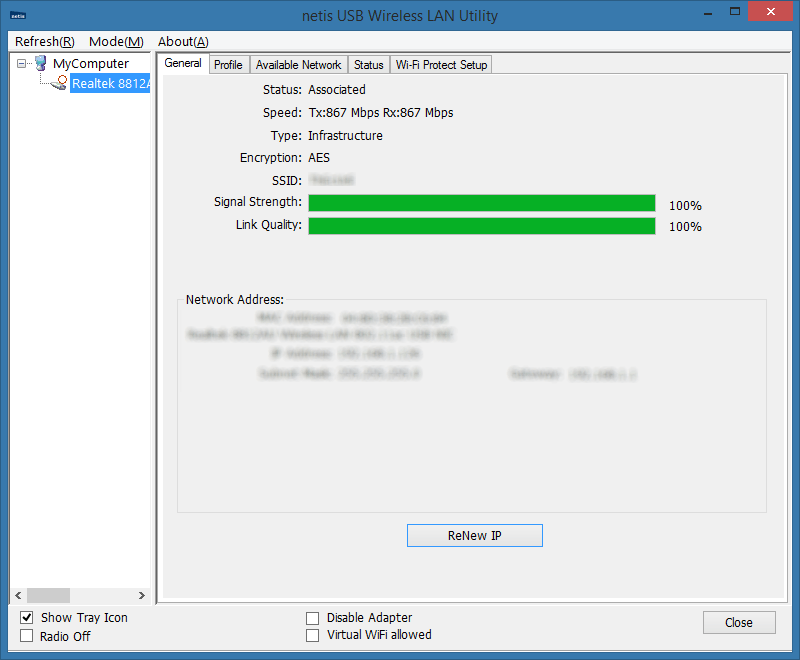This screenshot has height=660, width=800.
Task: Click the Signal Strength 100% label
Action: (x=685, y=206)
